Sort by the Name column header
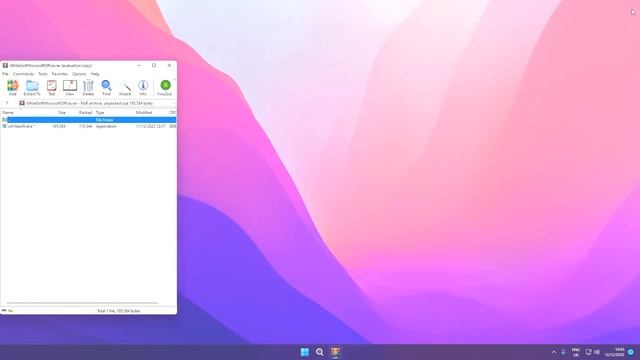Viewport: 640px width, 360px height. tap(8, 113)
